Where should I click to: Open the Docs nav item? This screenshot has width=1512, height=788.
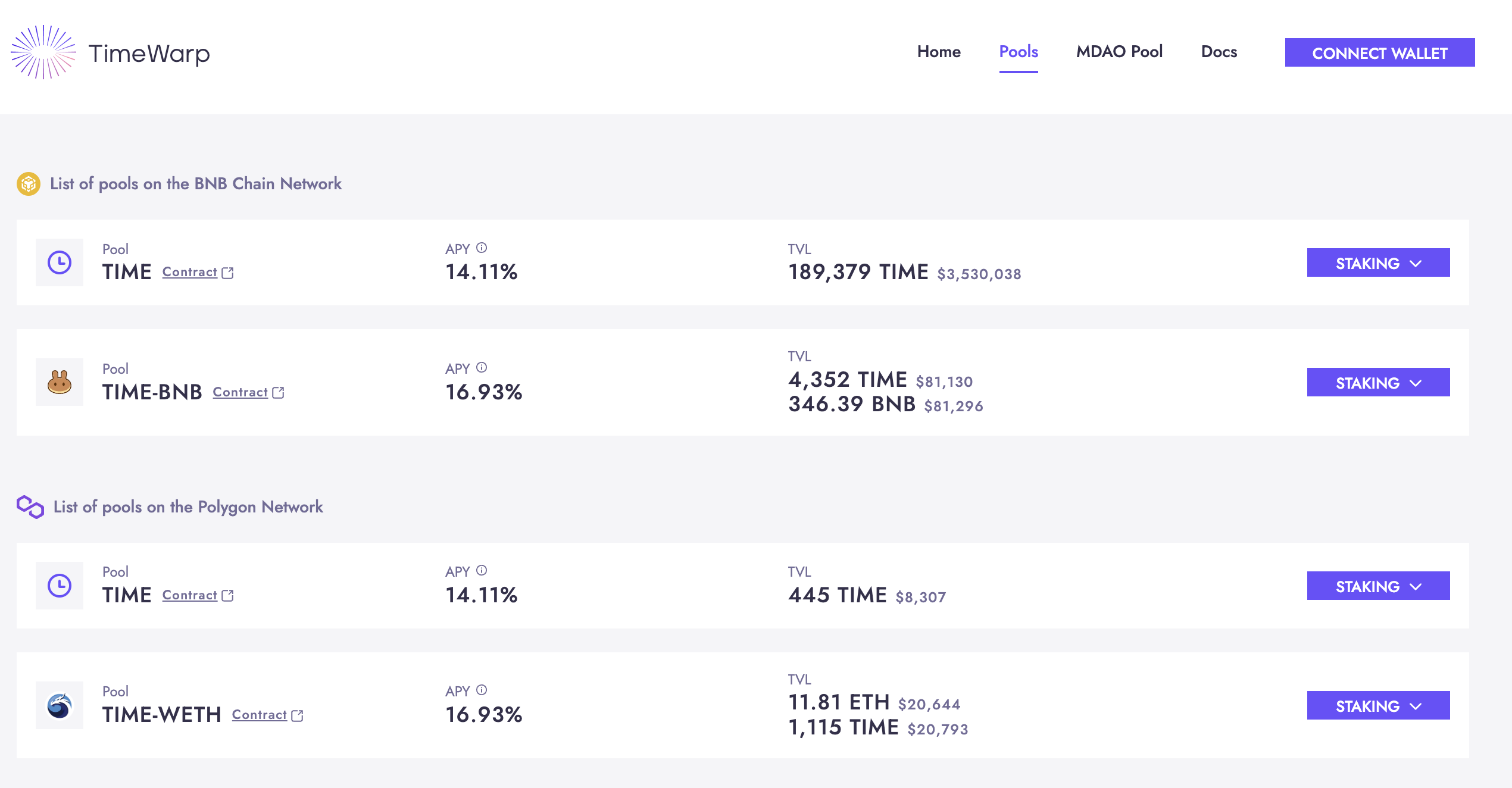[x=1219, y=52]
